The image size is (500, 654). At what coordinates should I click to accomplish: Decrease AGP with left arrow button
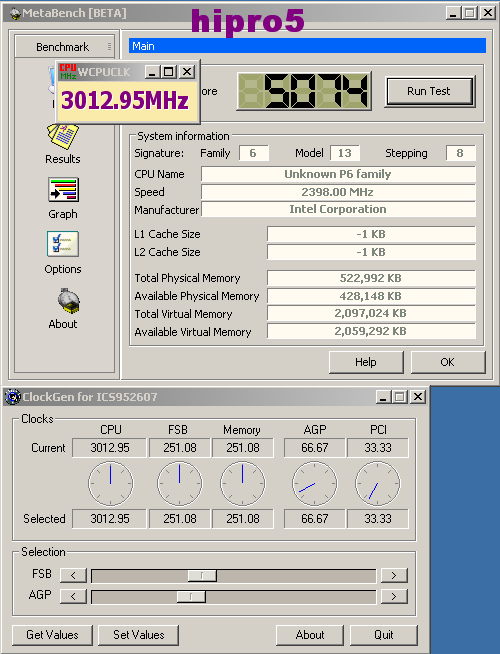(x=73, y=596)
